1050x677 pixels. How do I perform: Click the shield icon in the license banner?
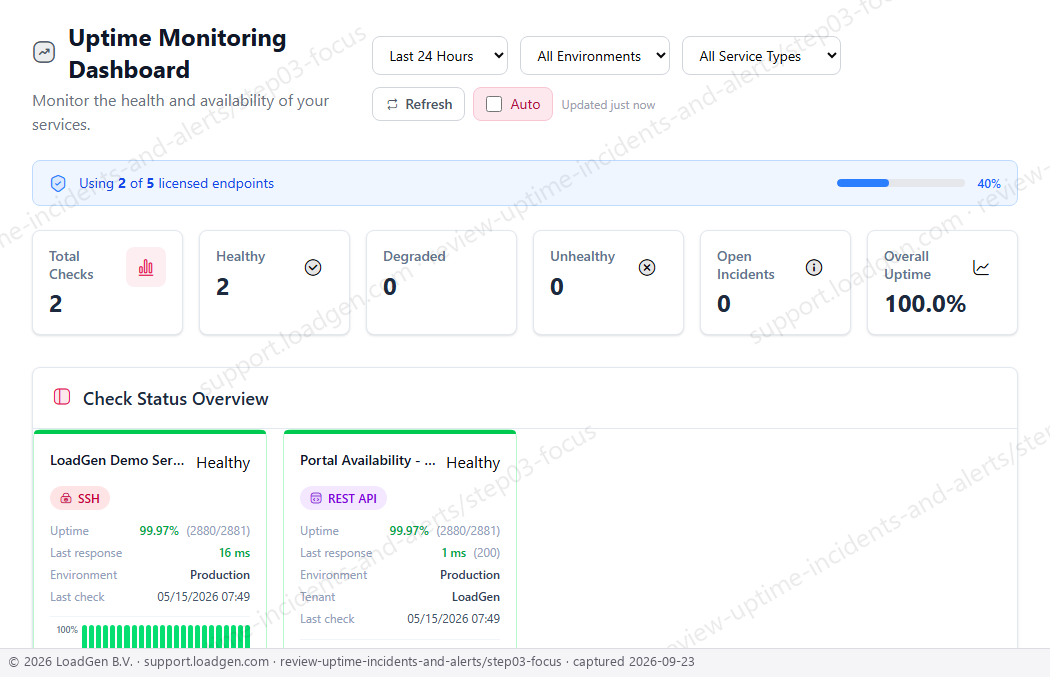click(58, 183)
